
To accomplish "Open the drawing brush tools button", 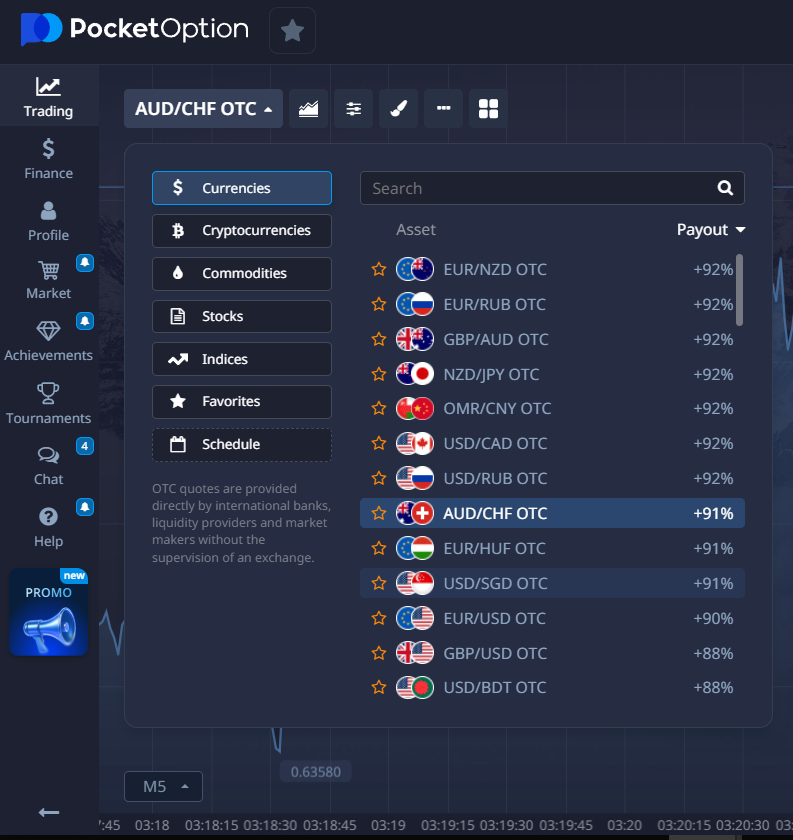I will pyautogui.click(x=399, y=109).
